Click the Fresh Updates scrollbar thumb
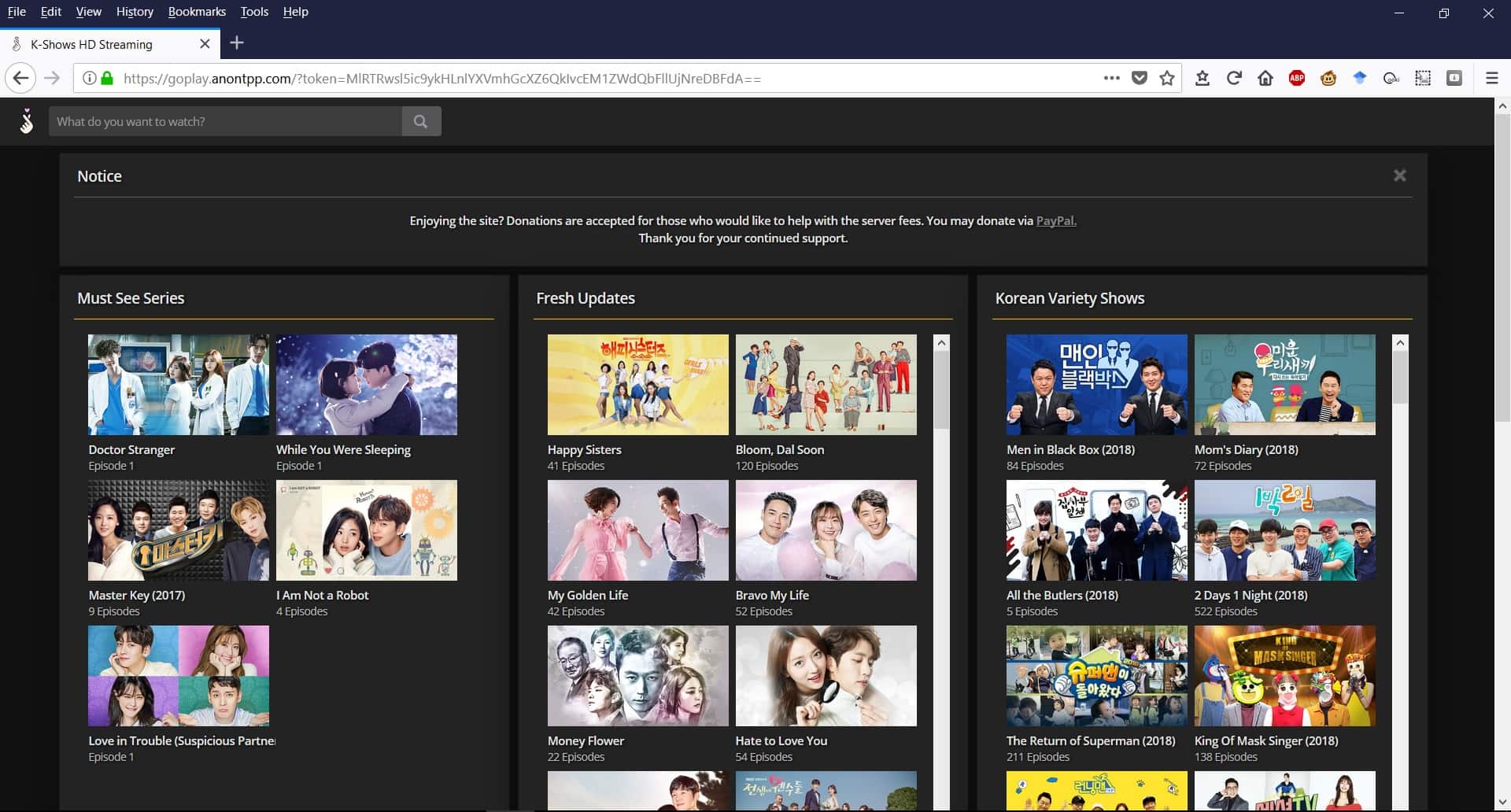This screenshot has height=812, width=1511. (941, 389)
